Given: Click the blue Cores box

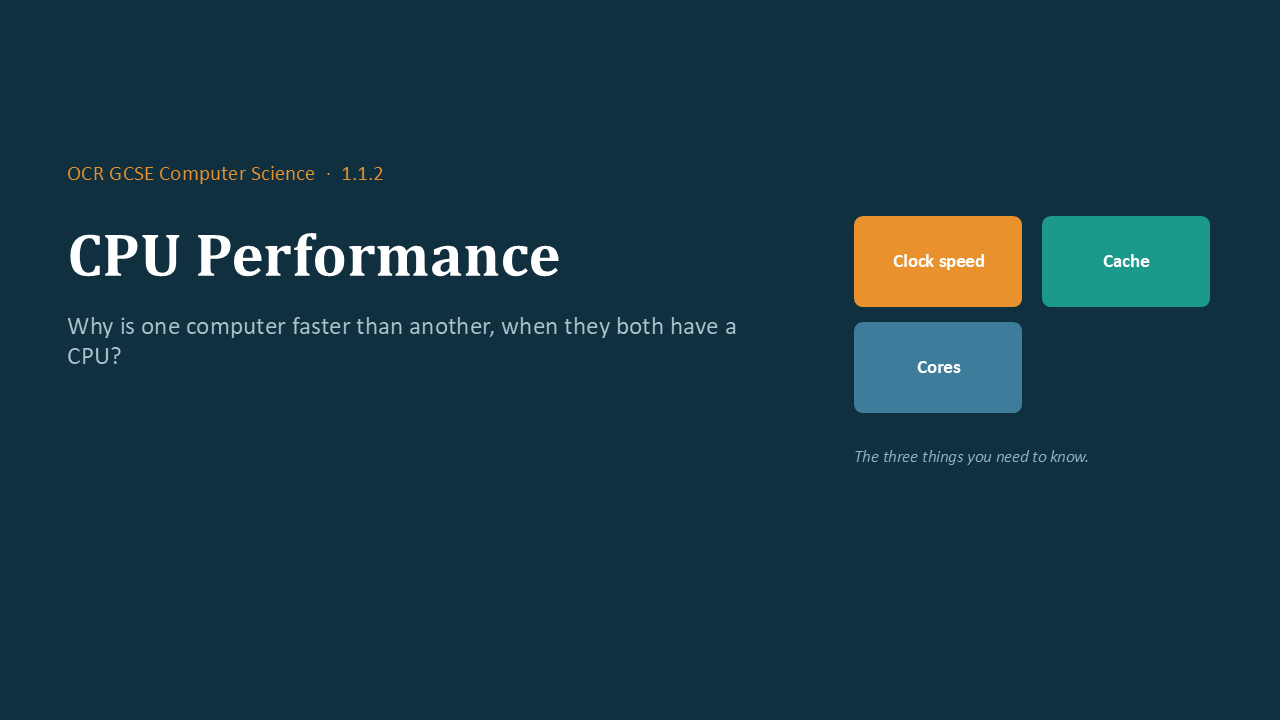Looking at the screenshot, I should (x=938, y=367).
